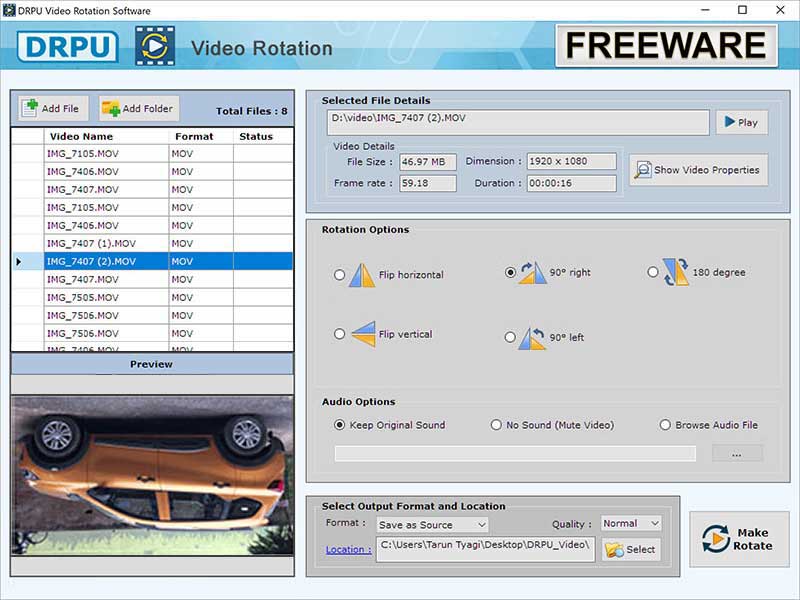Viewport: 800px width, 600px height.
Task: Click the Add File button
Action: [x=53, y=108]
